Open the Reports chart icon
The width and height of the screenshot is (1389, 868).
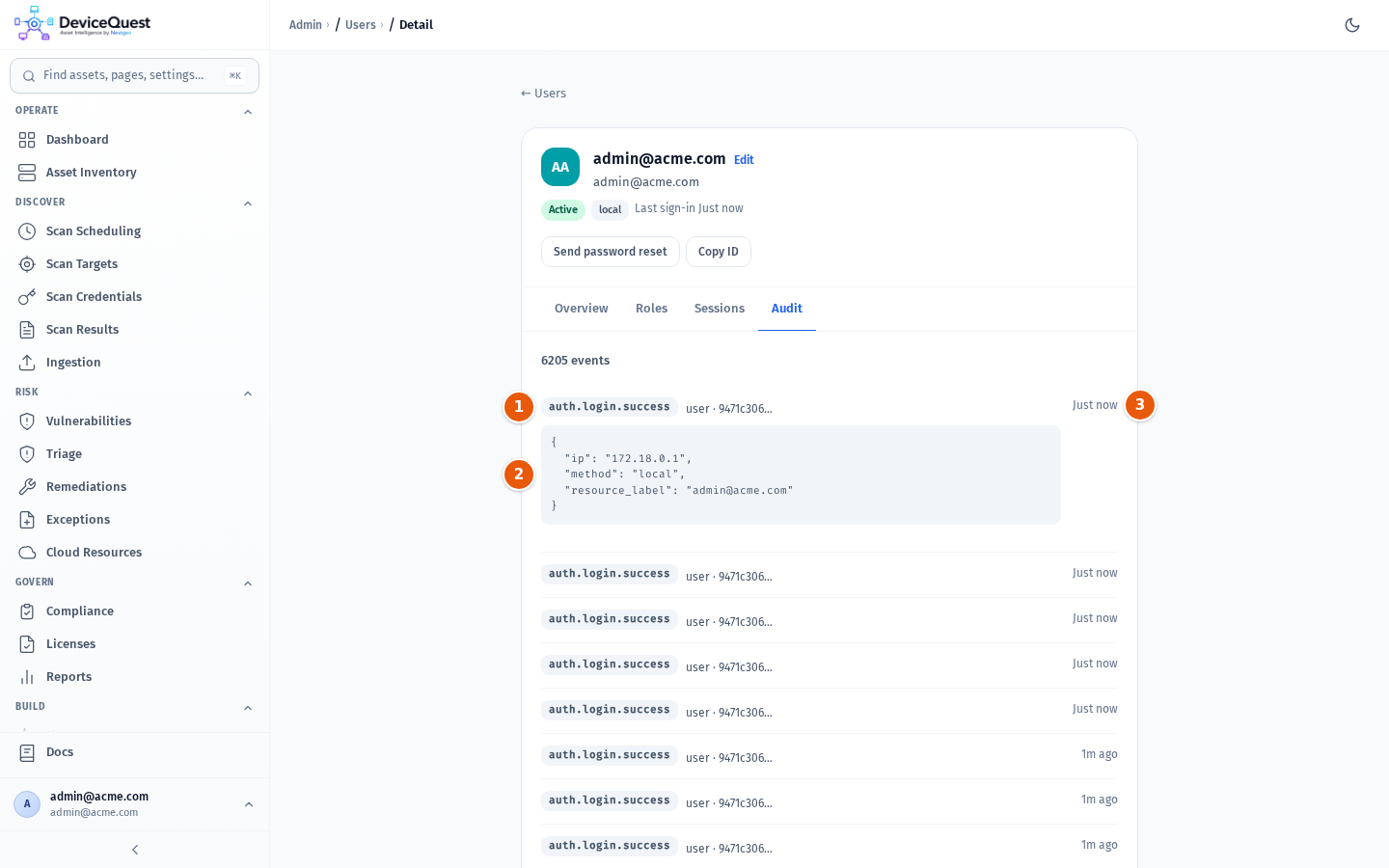[27, 677]
